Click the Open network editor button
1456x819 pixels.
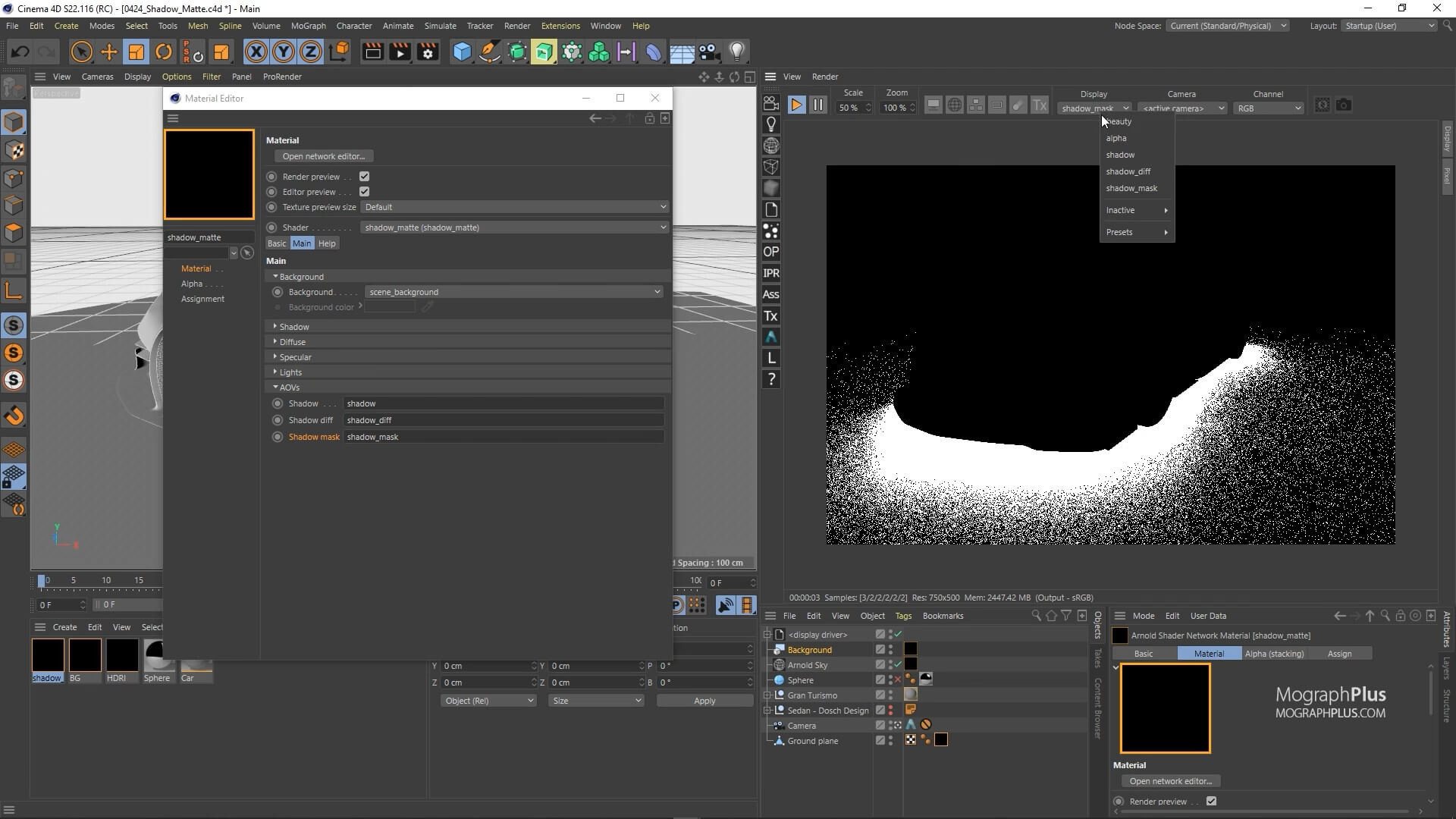[324, 155]
